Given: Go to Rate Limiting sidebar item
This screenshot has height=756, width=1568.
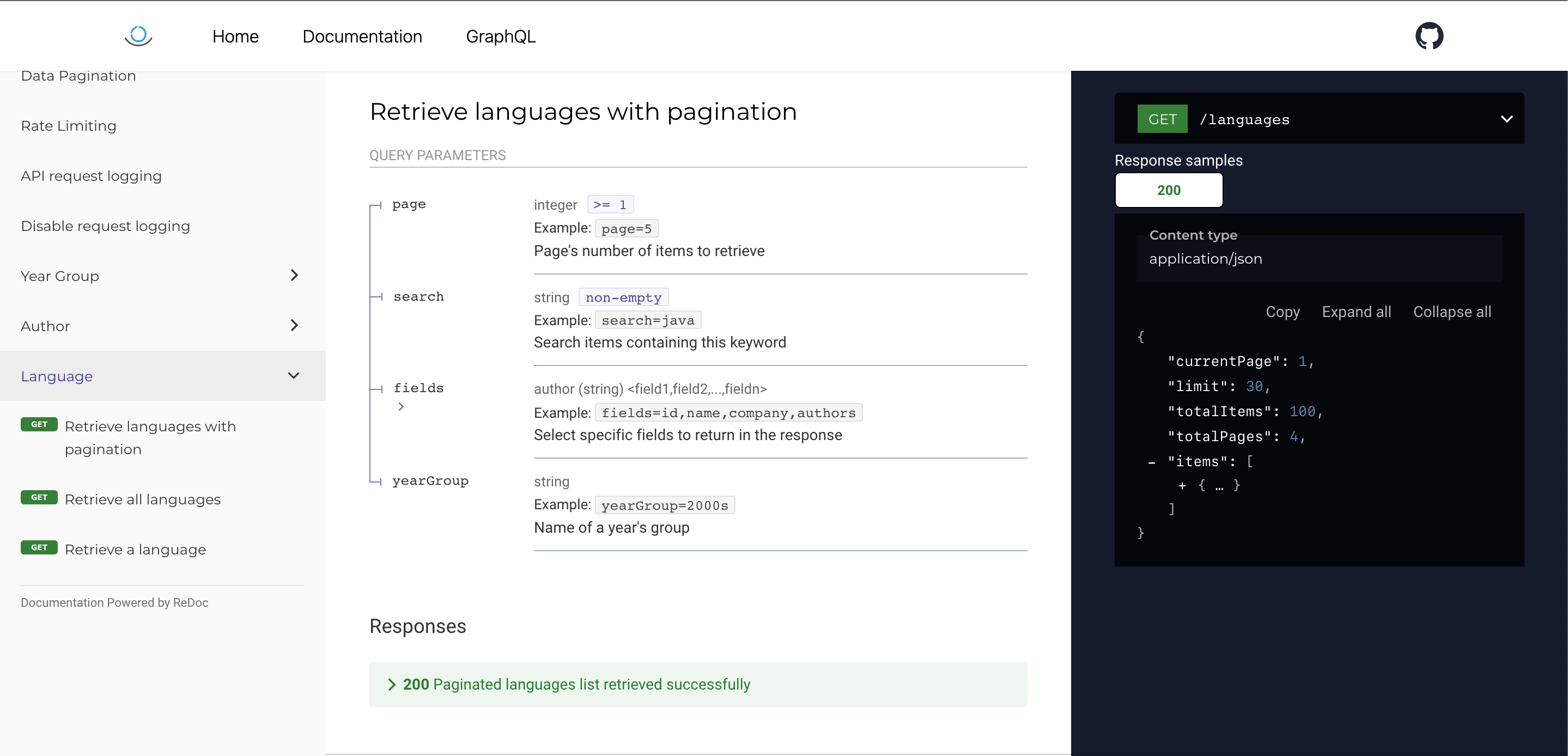Looking at the screenshot, I should click(68, 126).
